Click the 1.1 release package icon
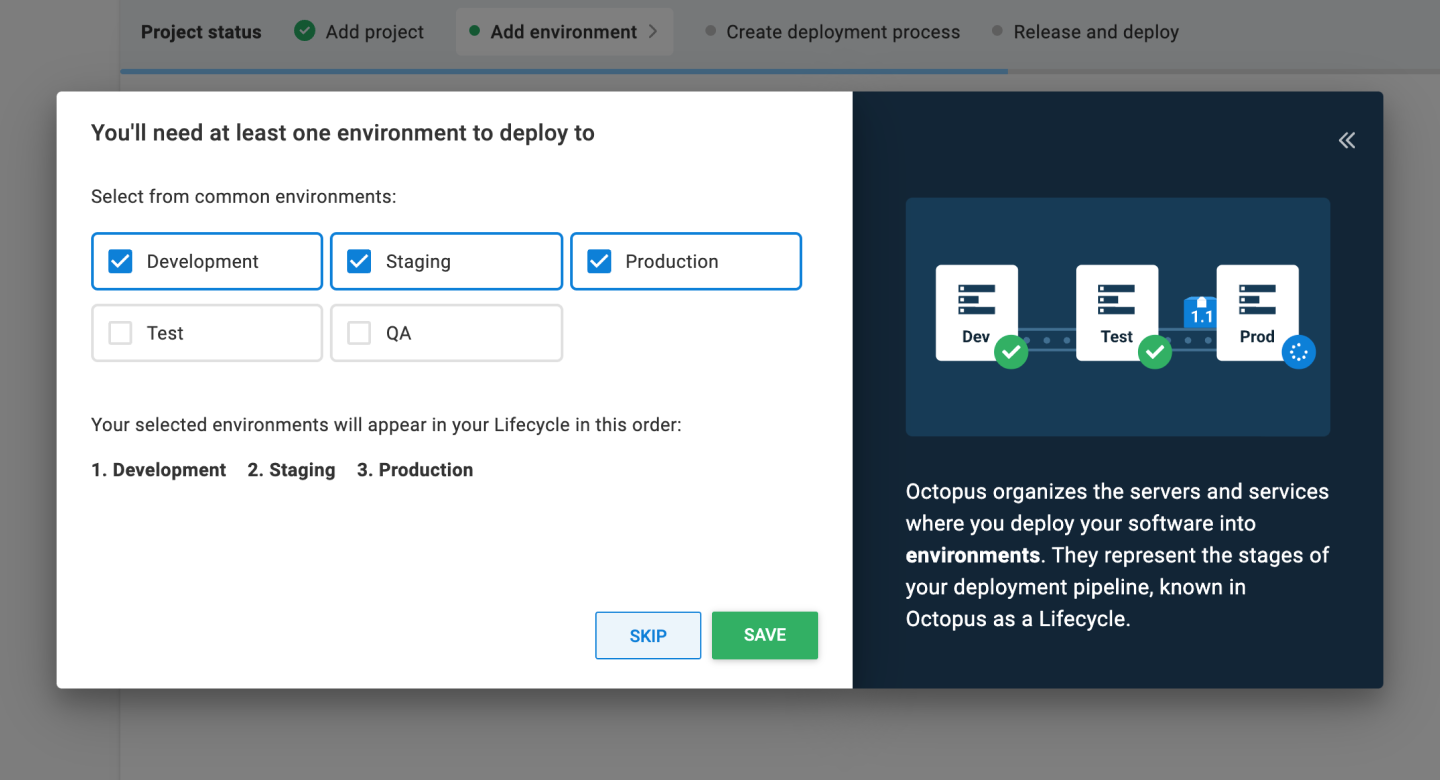Viewport: 1440px width, 780px height. coord(1200,312)
